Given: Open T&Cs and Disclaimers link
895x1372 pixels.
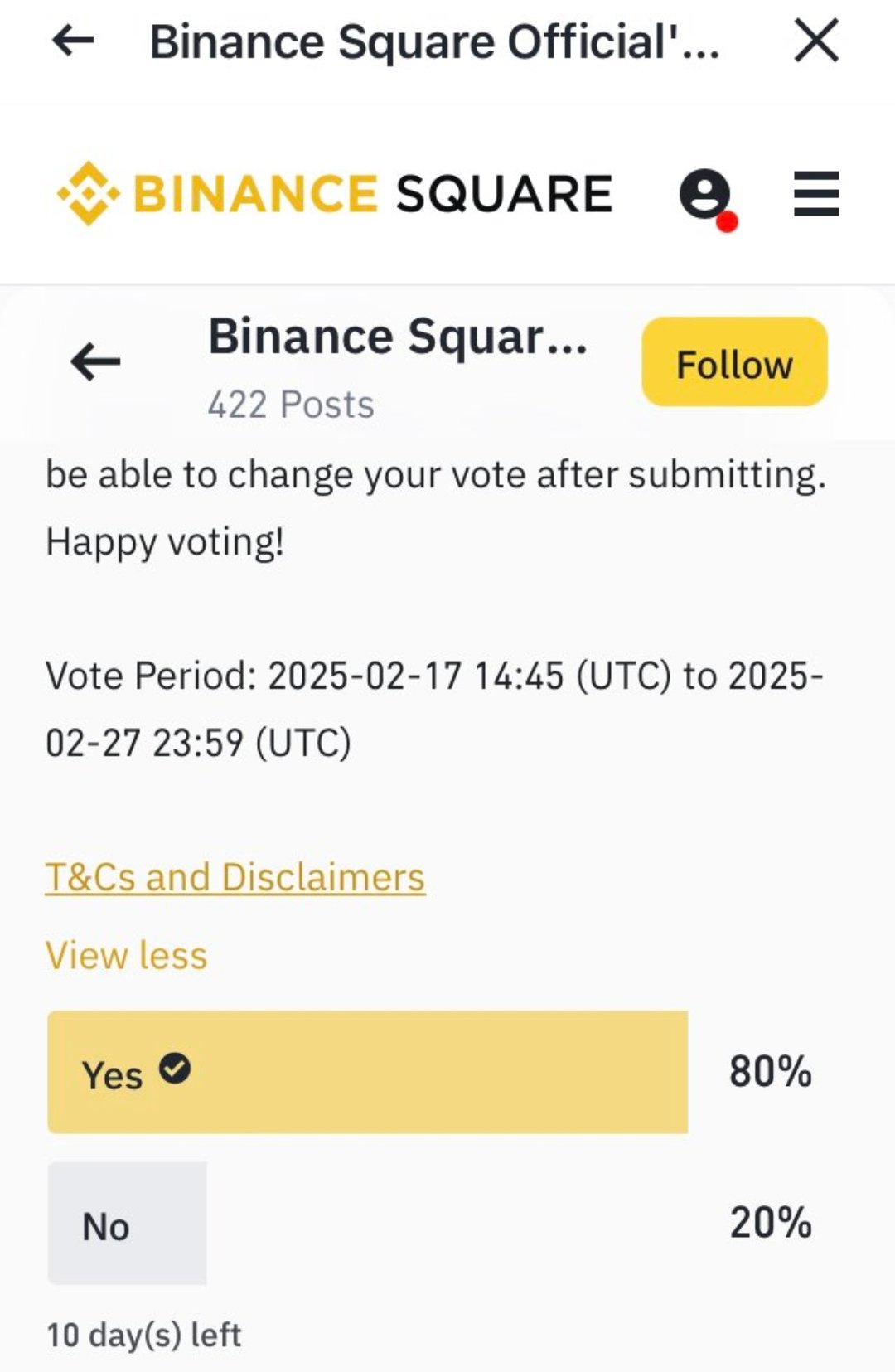Looking at the screenshot, I should 235,877.
